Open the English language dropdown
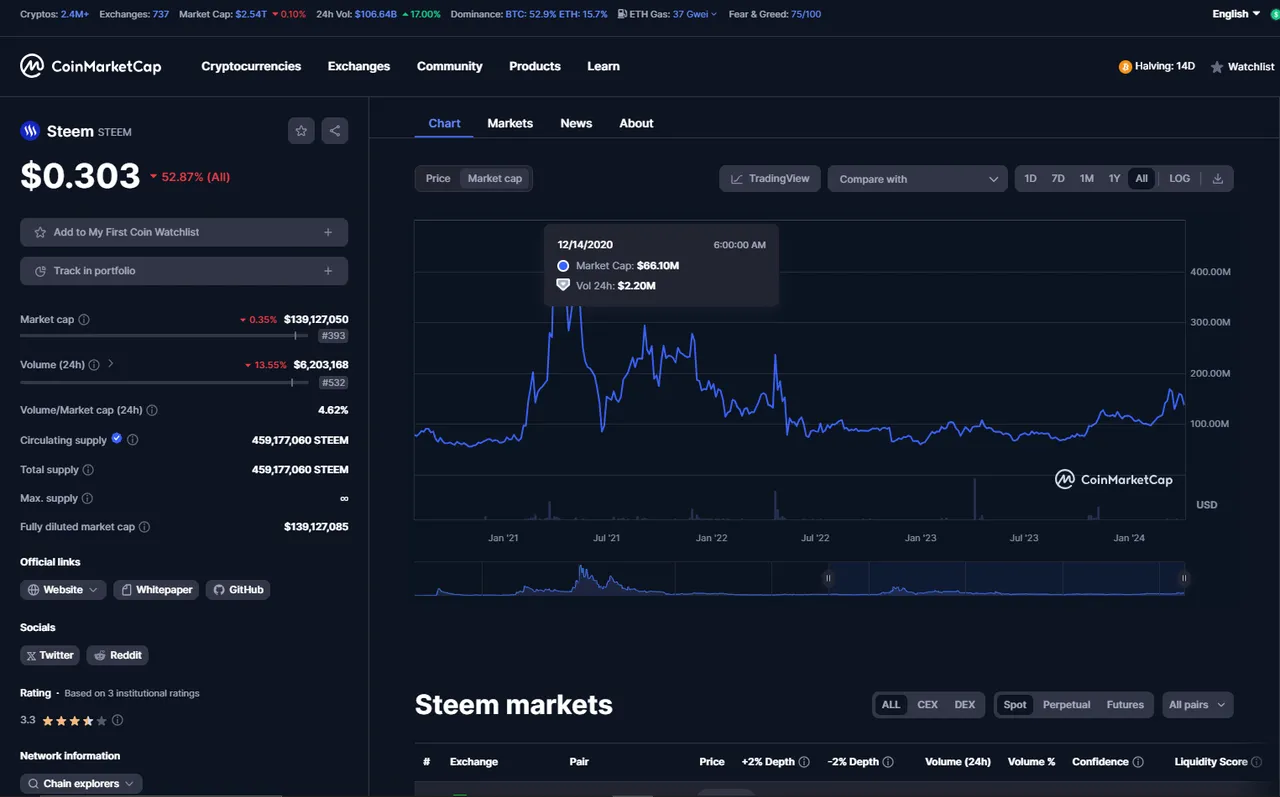 (1236, 14)
